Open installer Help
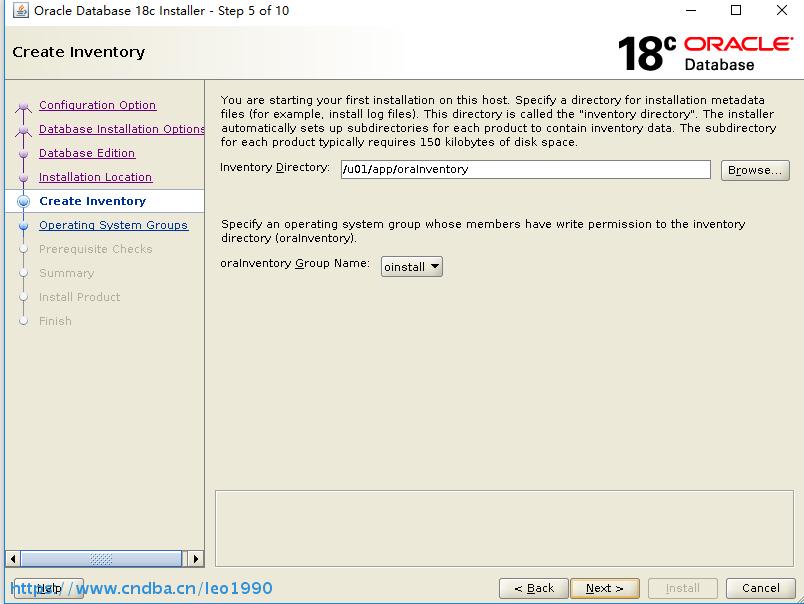This screenshot has height=604, width=804. point(49,589)
